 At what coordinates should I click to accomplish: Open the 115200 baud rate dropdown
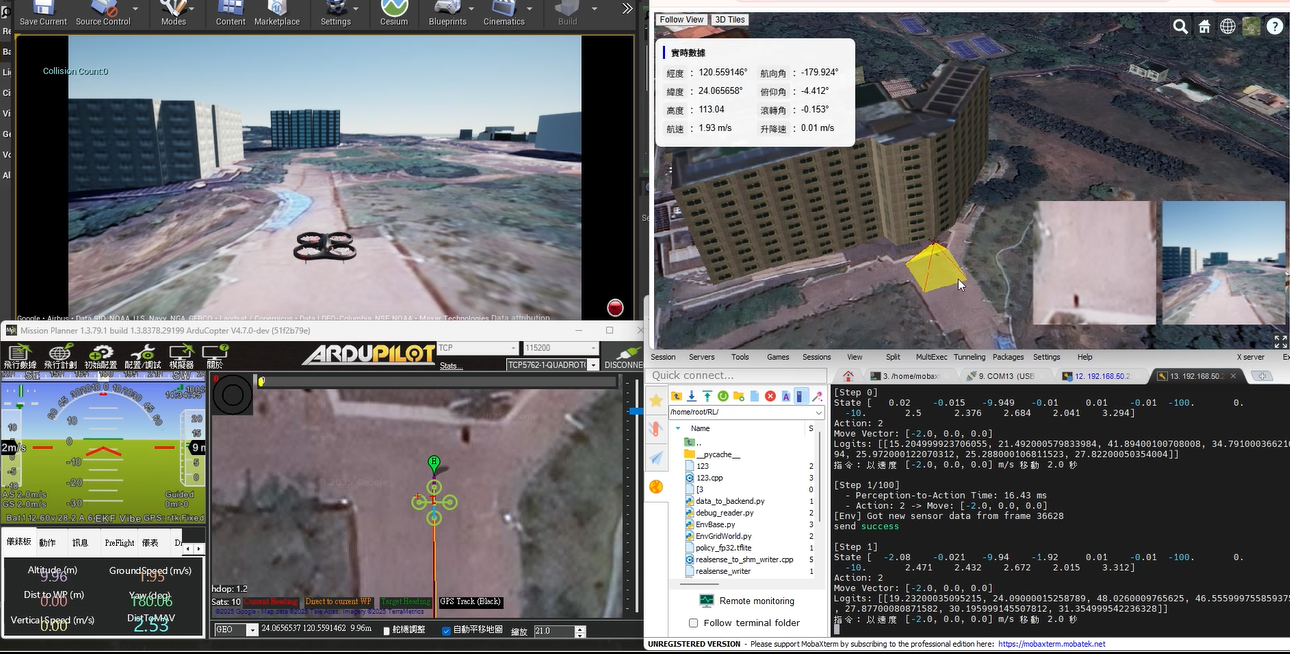point(593,349)
